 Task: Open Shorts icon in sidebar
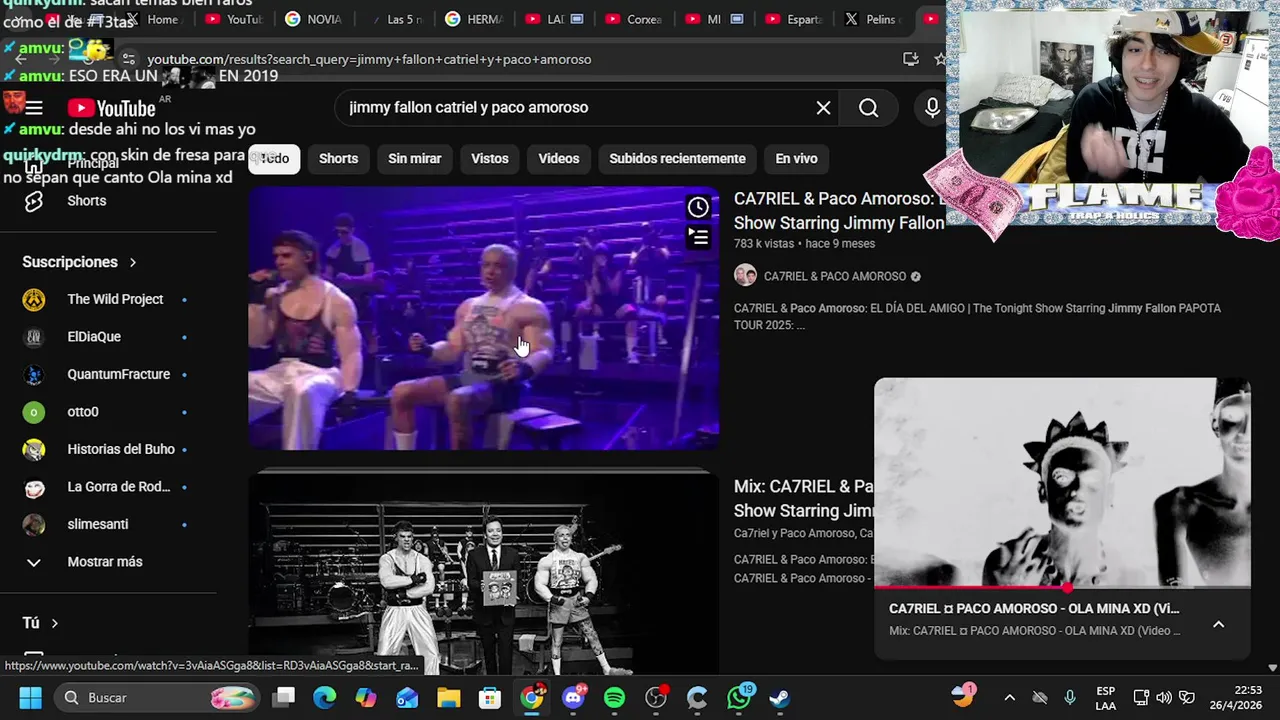coord(34,201)
